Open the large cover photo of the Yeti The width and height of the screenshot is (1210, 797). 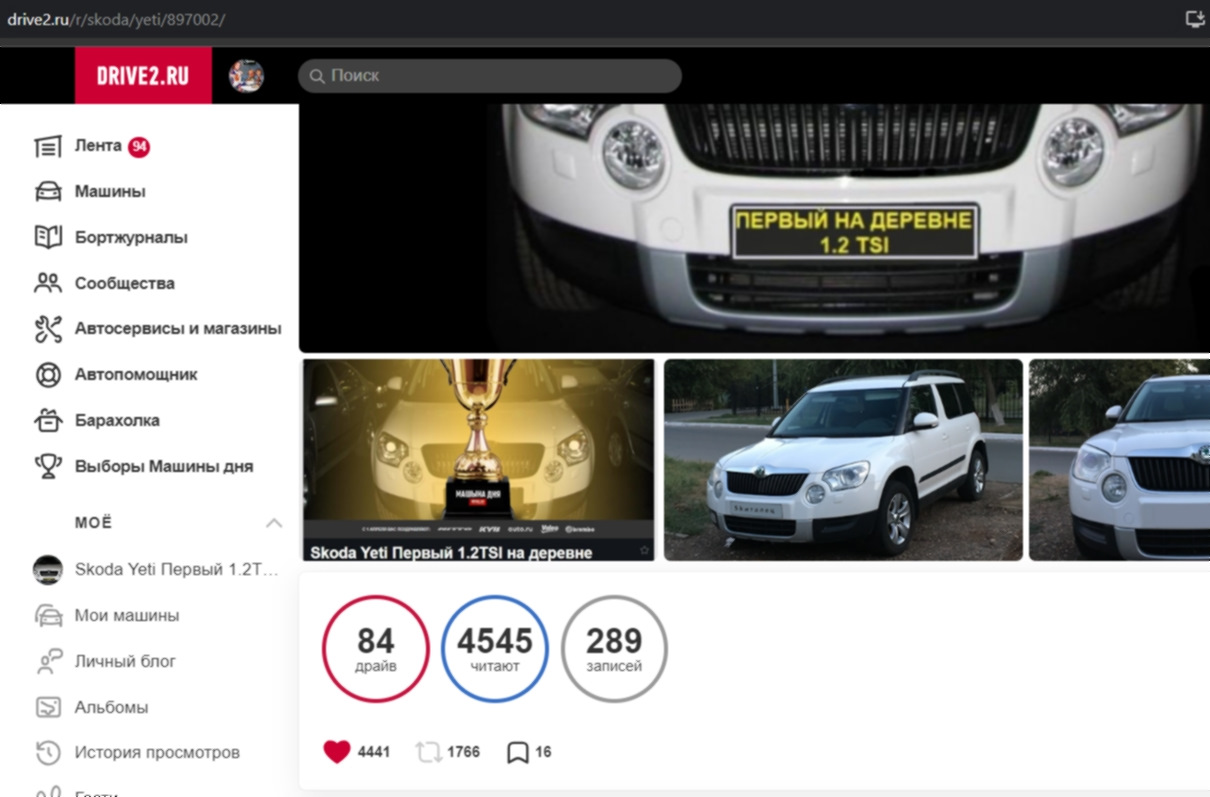(754, 228)
